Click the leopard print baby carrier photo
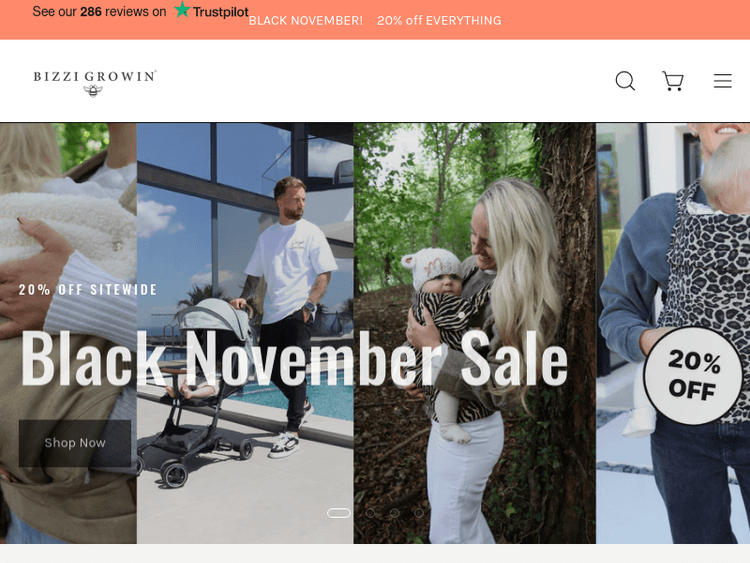 pos(673,333)
